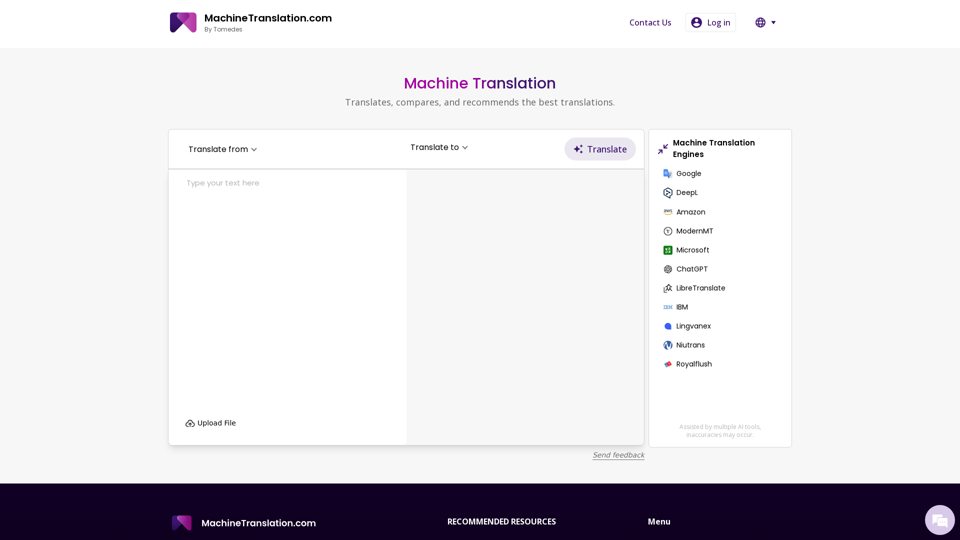Screen dimensions: 960x540
Task: Open the globe language selector icon
Action: point(760,23)
